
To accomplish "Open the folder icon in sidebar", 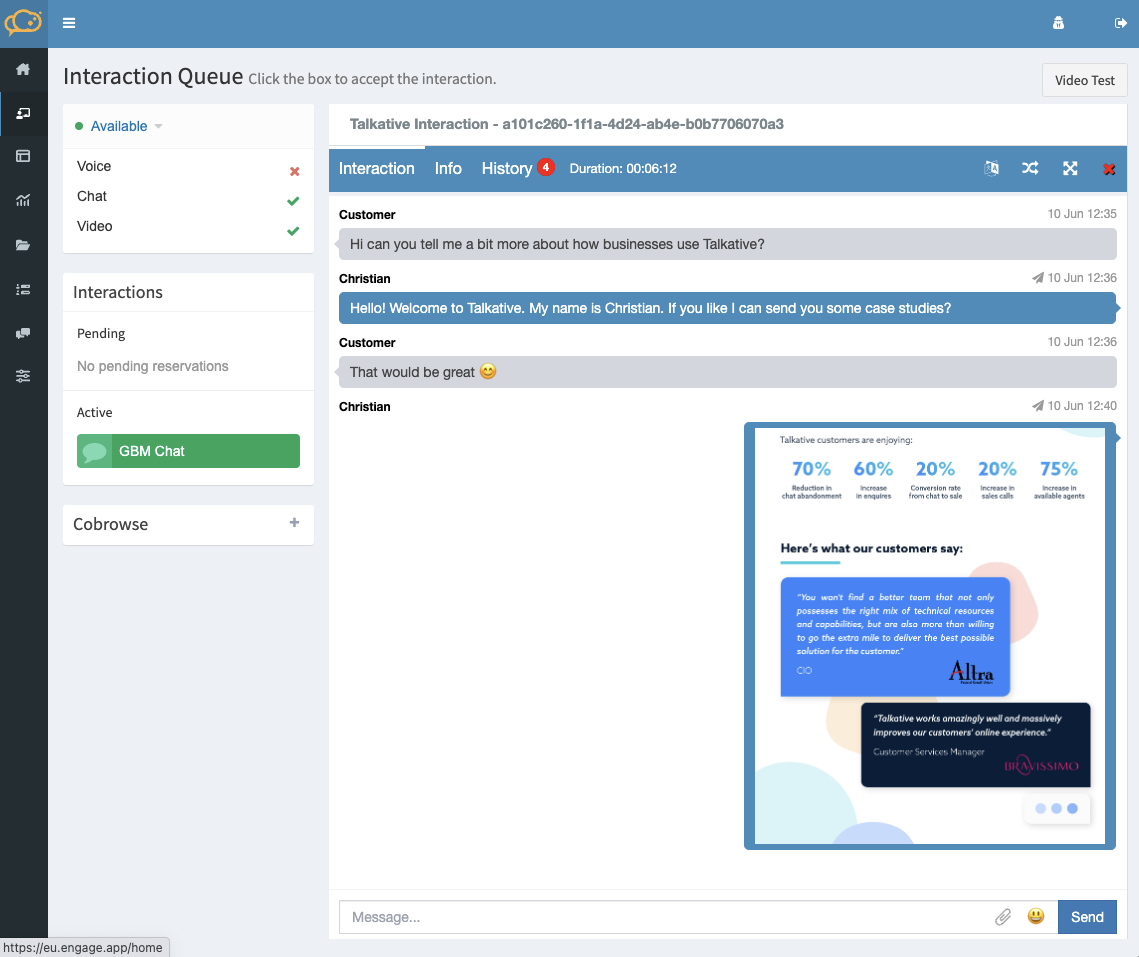I will (x=23, y=245).
